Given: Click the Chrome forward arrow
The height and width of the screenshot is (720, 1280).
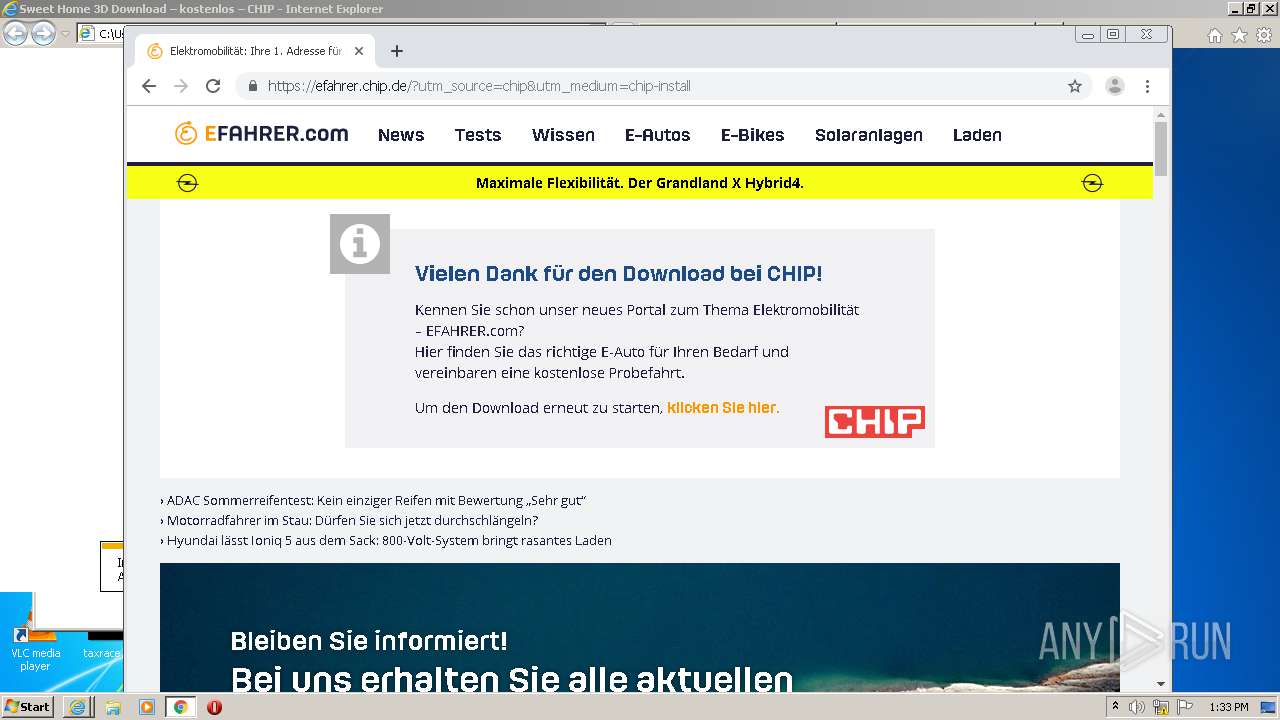Looking at the screenshot, I should [x=181, y=86].
